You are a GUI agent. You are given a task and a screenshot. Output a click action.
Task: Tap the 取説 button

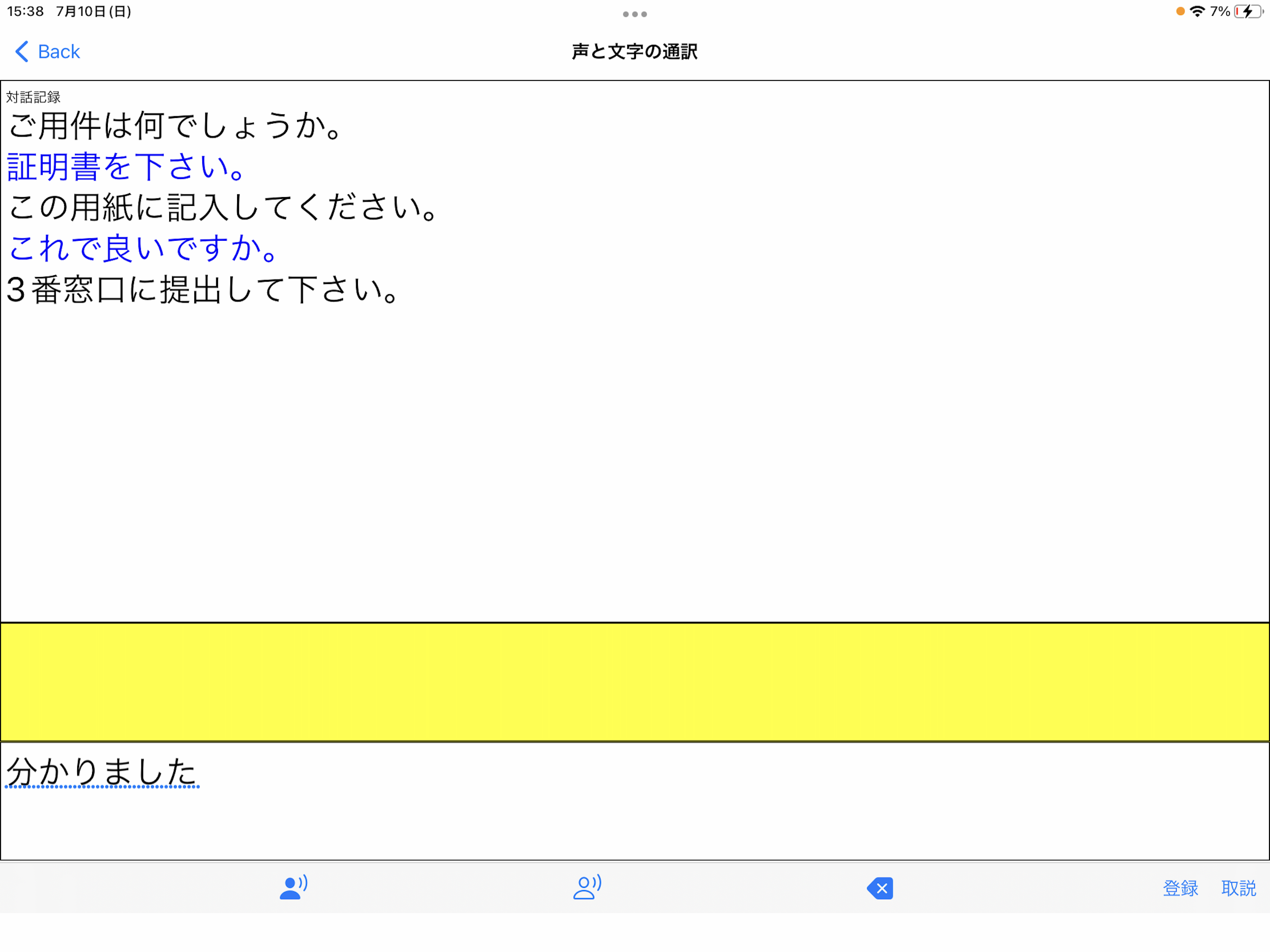pos(1238,888)
